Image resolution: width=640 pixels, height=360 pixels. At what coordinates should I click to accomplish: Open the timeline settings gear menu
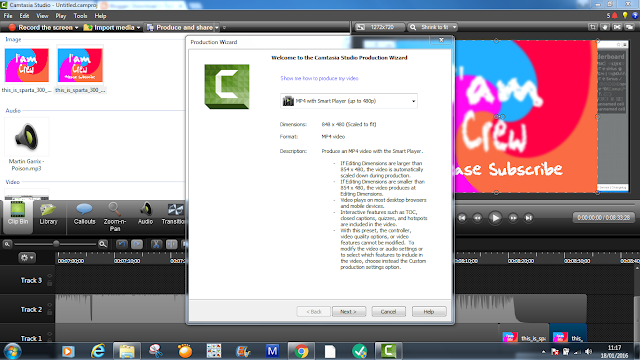point(27,258)
